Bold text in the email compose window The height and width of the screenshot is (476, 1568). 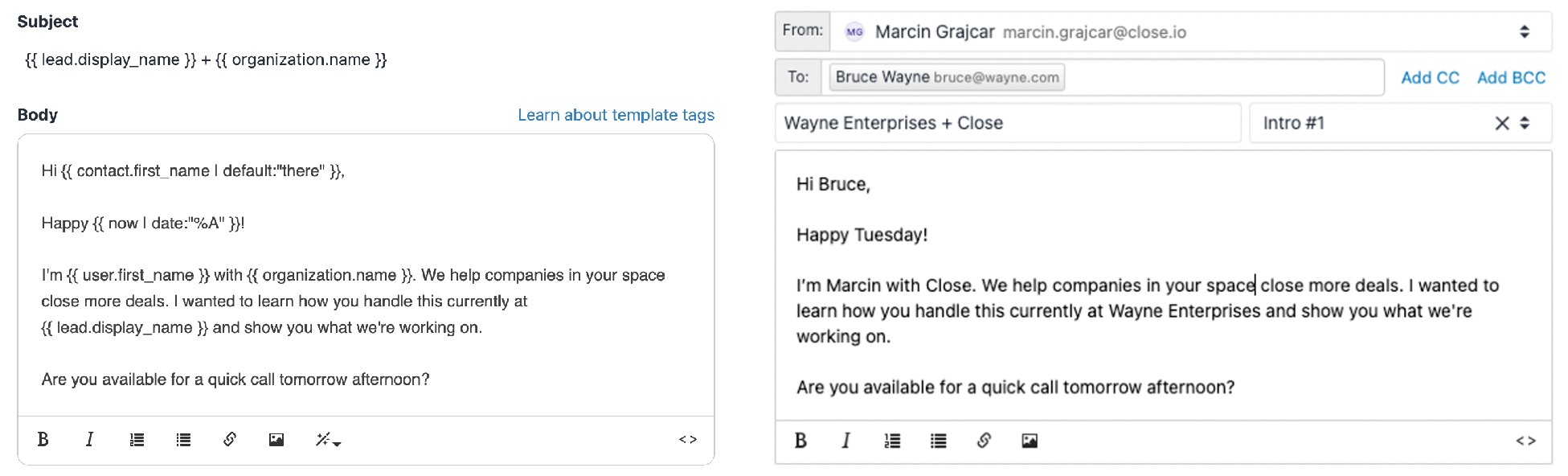coord(800,441)
